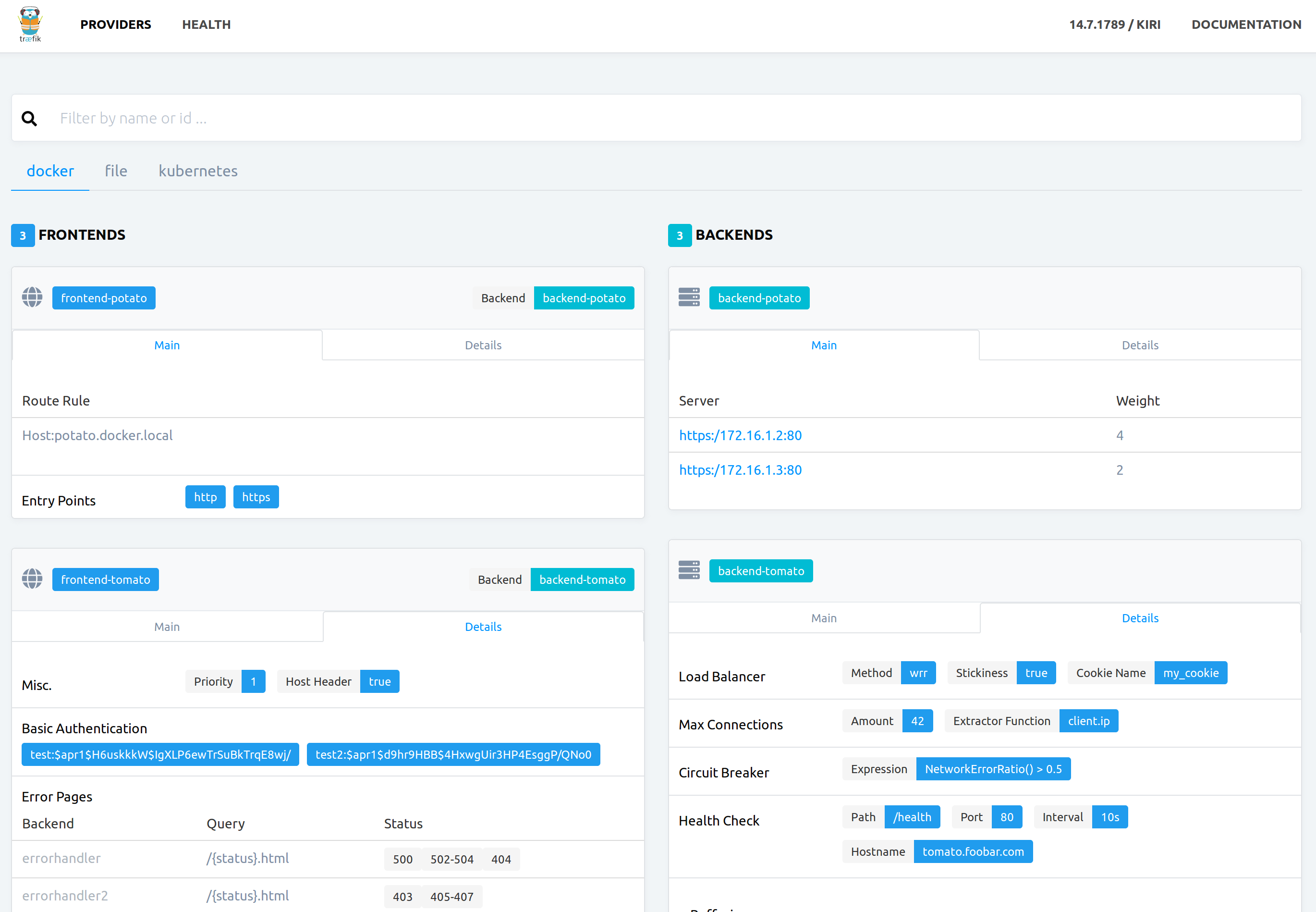Toggle the https entry point pill
This screenshot has height=912, width=1316.
click(x=256, y=496)
